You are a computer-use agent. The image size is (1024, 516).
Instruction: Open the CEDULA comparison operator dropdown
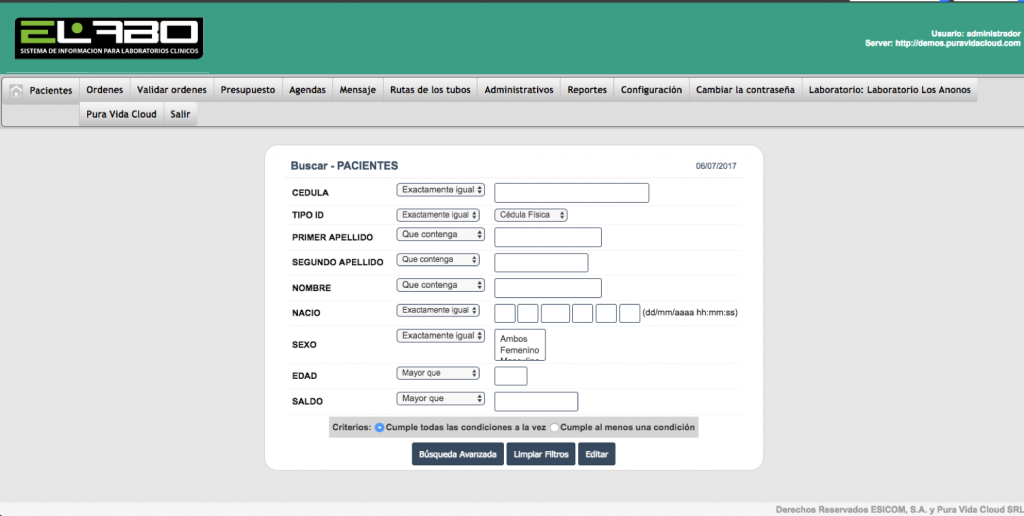click(440, 189)
